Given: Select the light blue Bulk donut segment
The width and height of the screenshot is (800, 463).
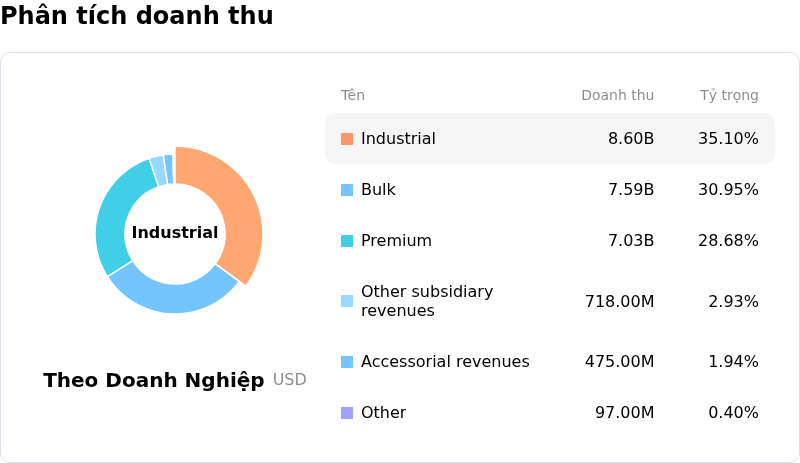Looking at the screenshot, I should point(173,294).
